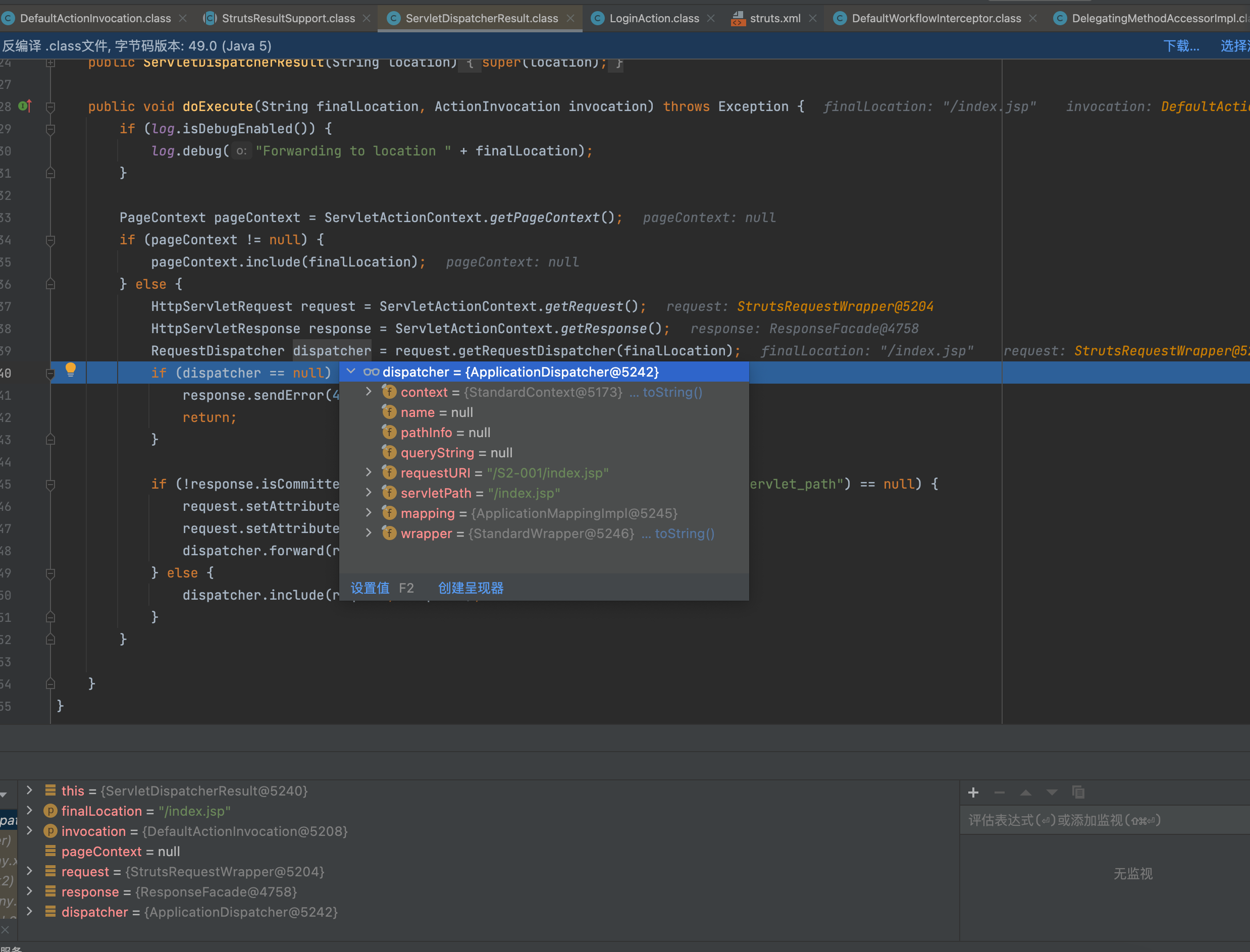This screenshot has height=952, width=1250.
Task: Expand the servletPath field in popup
Action: (369, 493)
